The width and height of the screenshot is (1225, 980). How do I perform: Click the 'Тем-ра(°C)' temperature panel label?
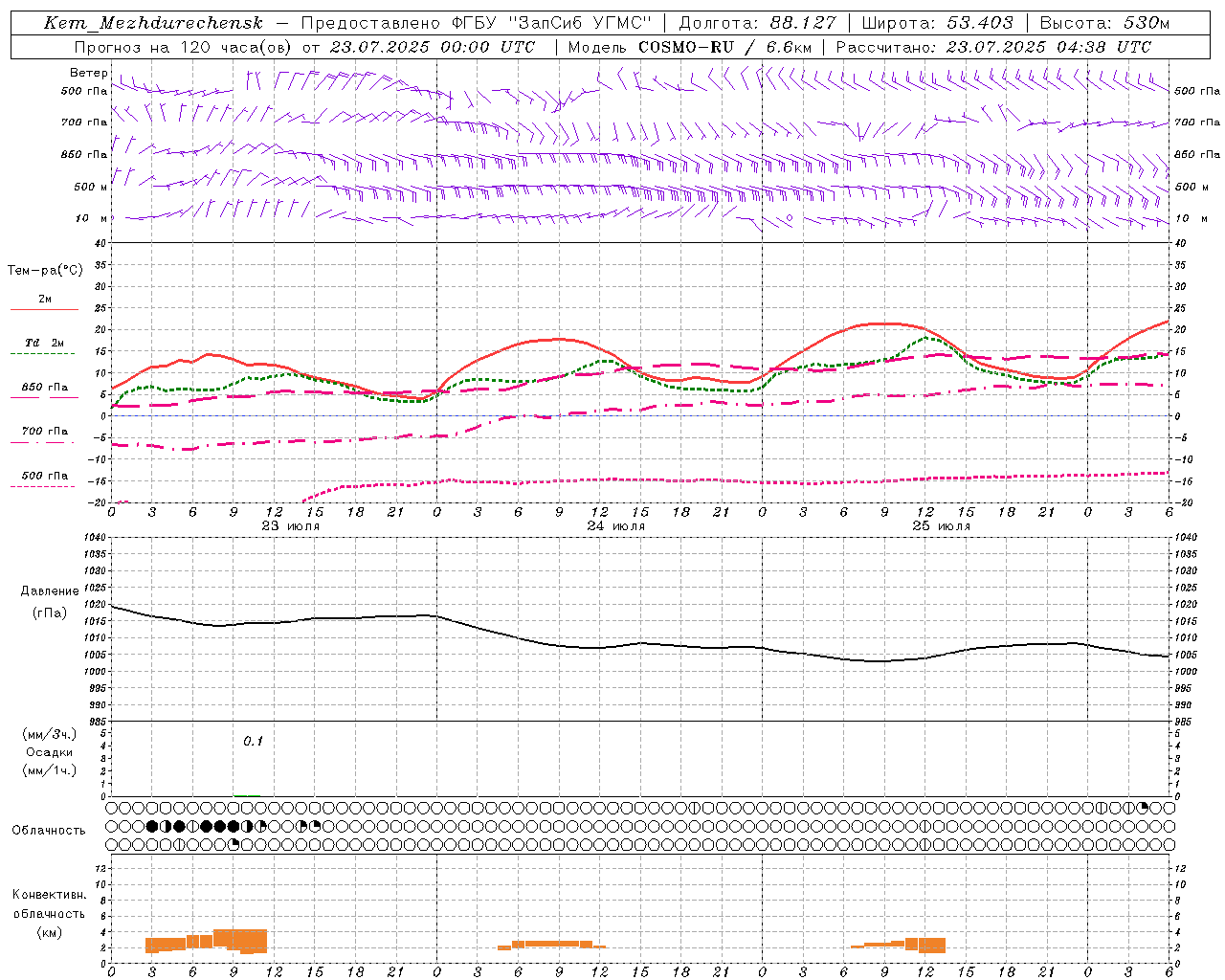coord(45,270)
